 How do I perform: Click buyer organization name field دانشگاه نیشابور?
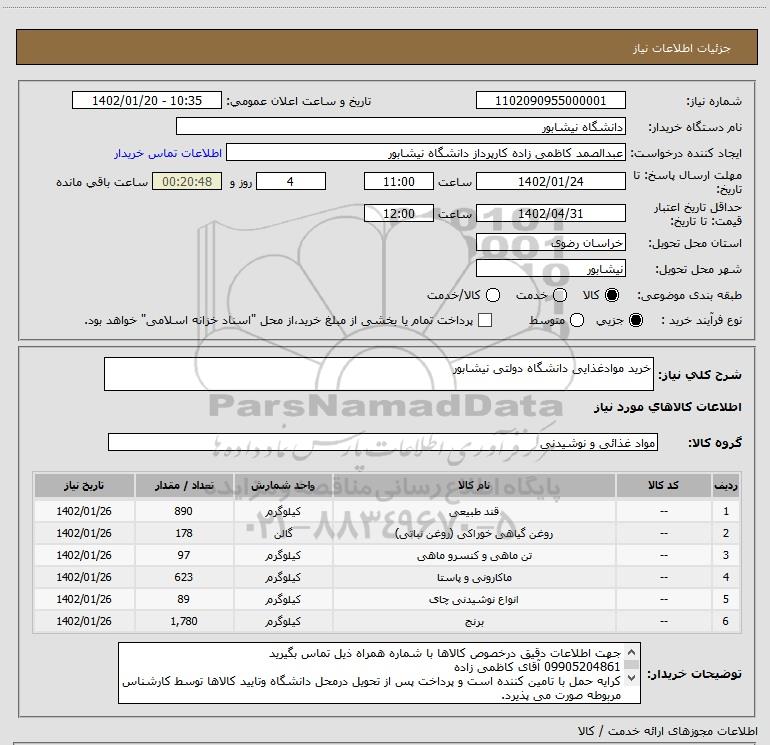pyautogui.click(x=401, y=126)
